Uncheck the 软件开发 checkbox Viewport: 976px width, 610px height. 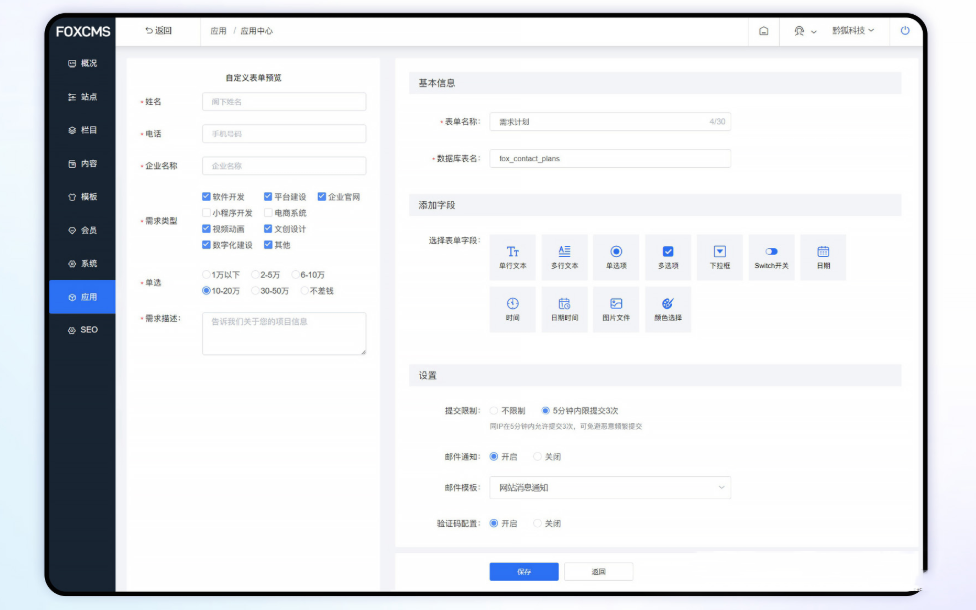[207, 197]
